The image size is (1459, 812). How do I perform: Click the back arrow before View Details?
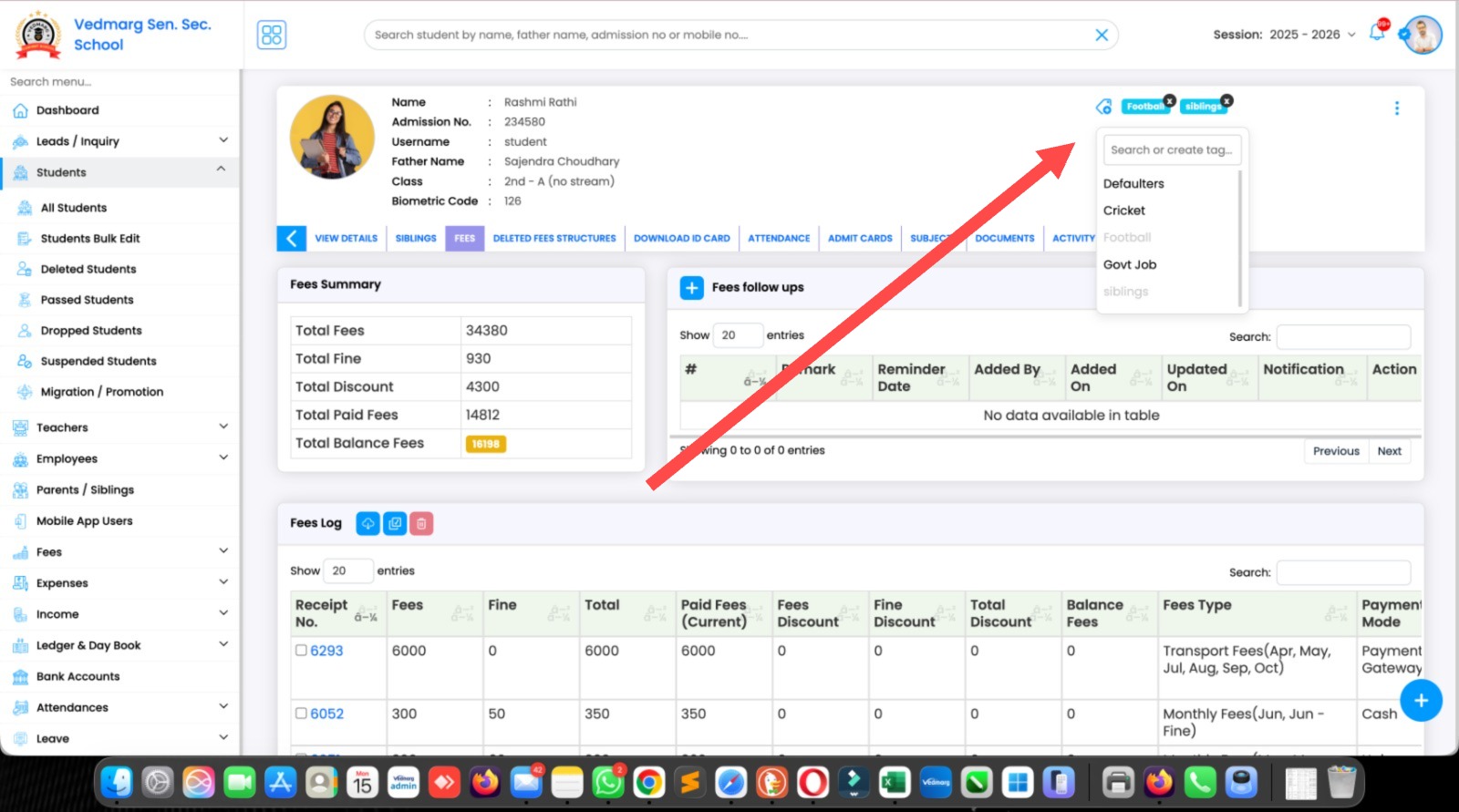291,239
